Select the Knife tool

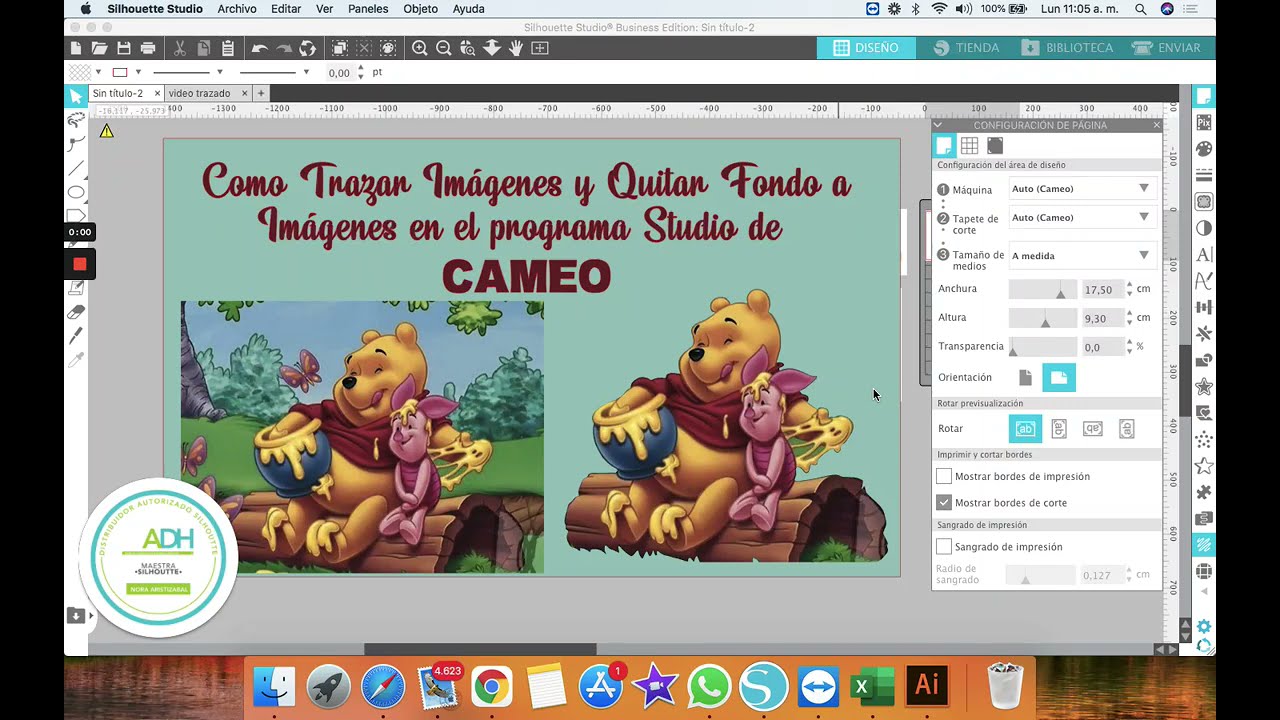76,336
